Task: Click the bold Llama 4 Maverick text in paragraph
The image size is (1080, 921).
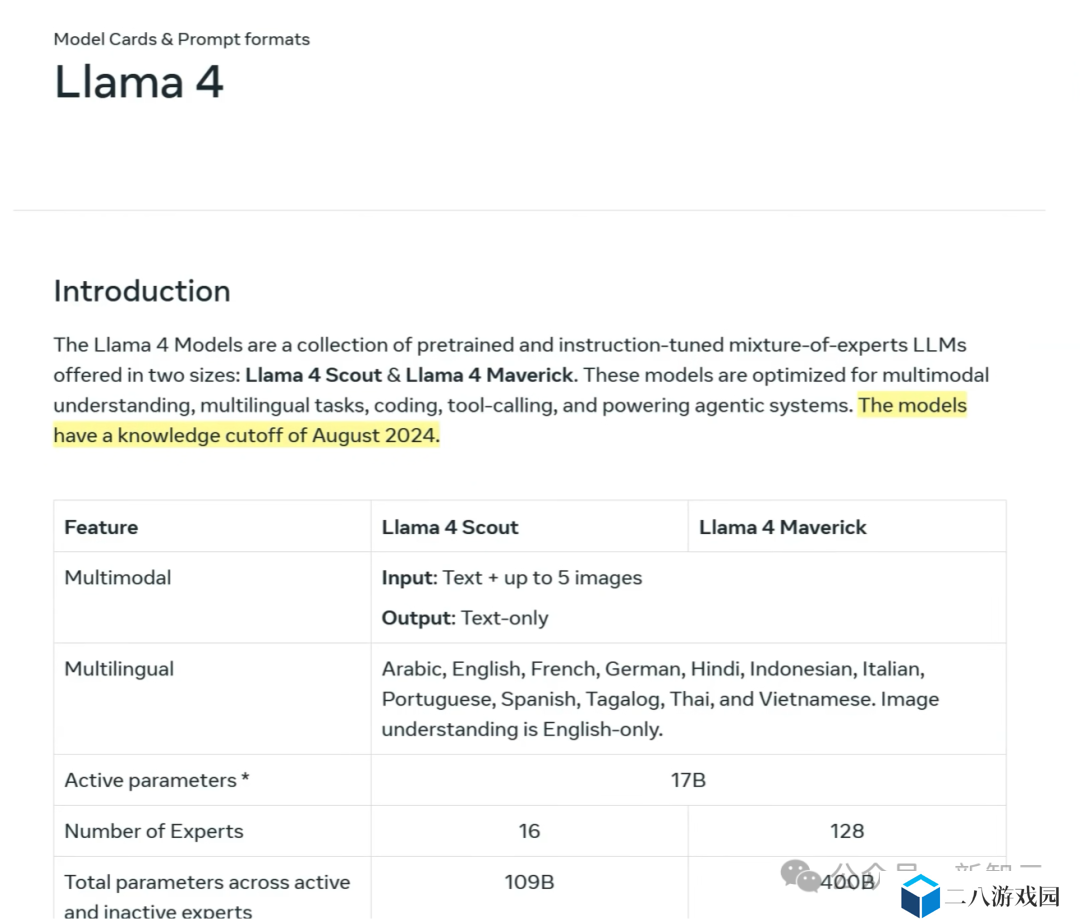Action: coord(489,375)
